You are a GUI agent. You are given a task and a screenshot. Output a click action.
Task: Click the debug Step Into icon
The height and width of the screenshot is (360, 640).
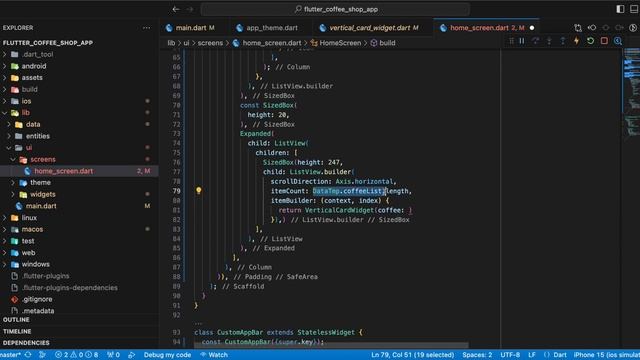[549, 41]
